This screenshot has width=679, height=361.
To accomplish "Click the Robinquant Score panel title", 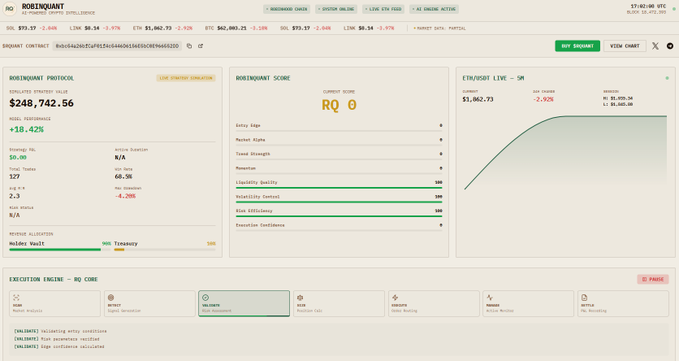I will point(263,78).
